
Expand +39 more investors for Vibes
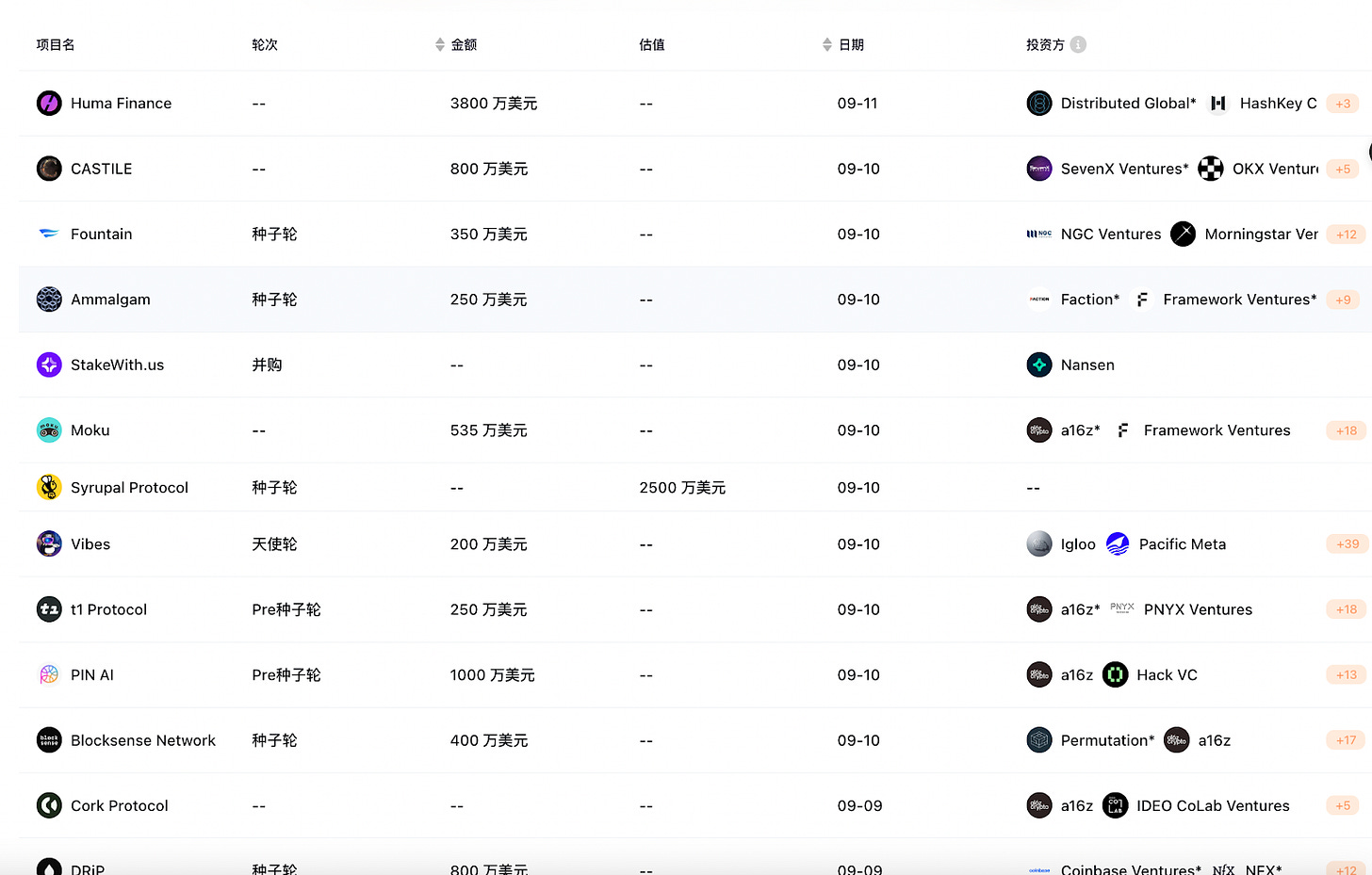tap(1347, 543)
